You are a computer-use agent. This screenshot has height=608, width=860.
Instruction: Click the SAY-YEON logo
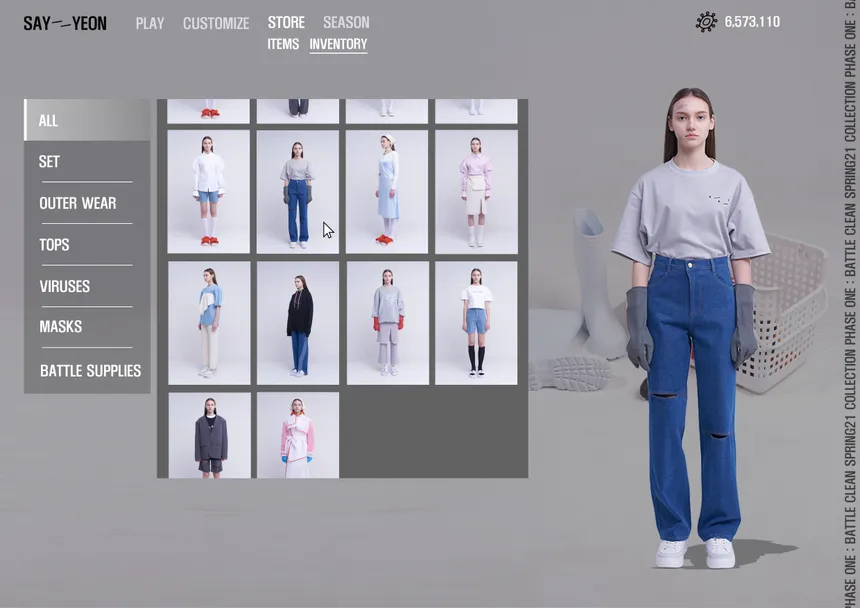tap(65, 24)
